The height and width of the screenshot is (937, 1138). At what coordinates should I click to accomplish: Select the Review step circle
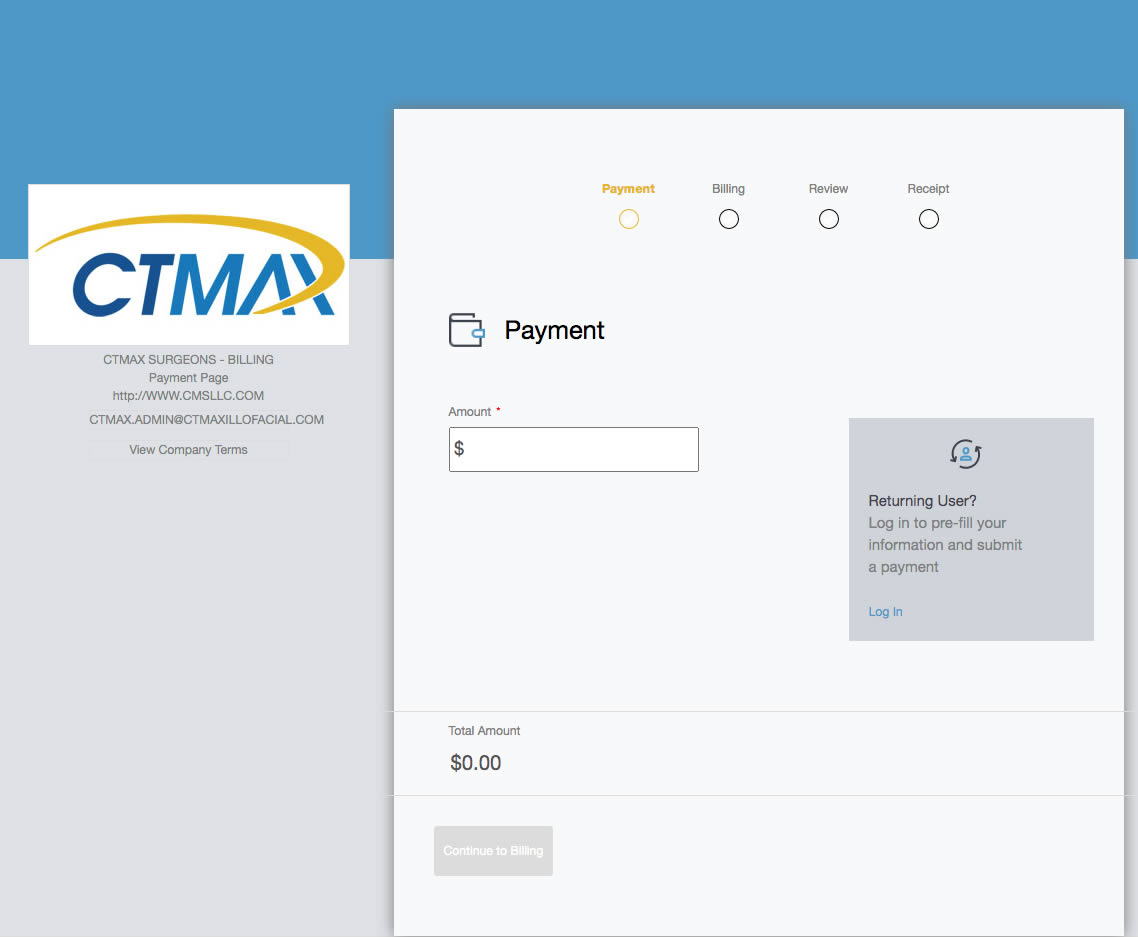[x=828, y=218]
